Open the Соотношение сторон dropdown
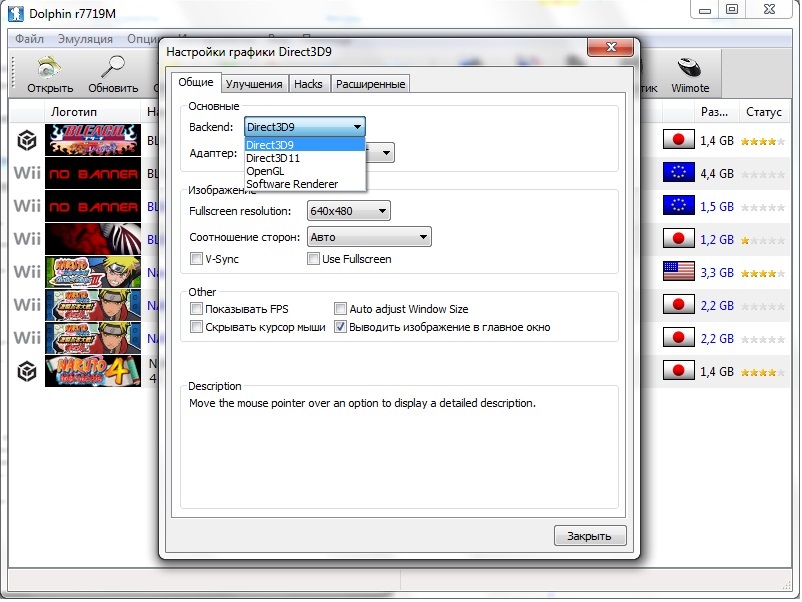The width and height of the screenshot is (802, 602). (x=369, y=237)
